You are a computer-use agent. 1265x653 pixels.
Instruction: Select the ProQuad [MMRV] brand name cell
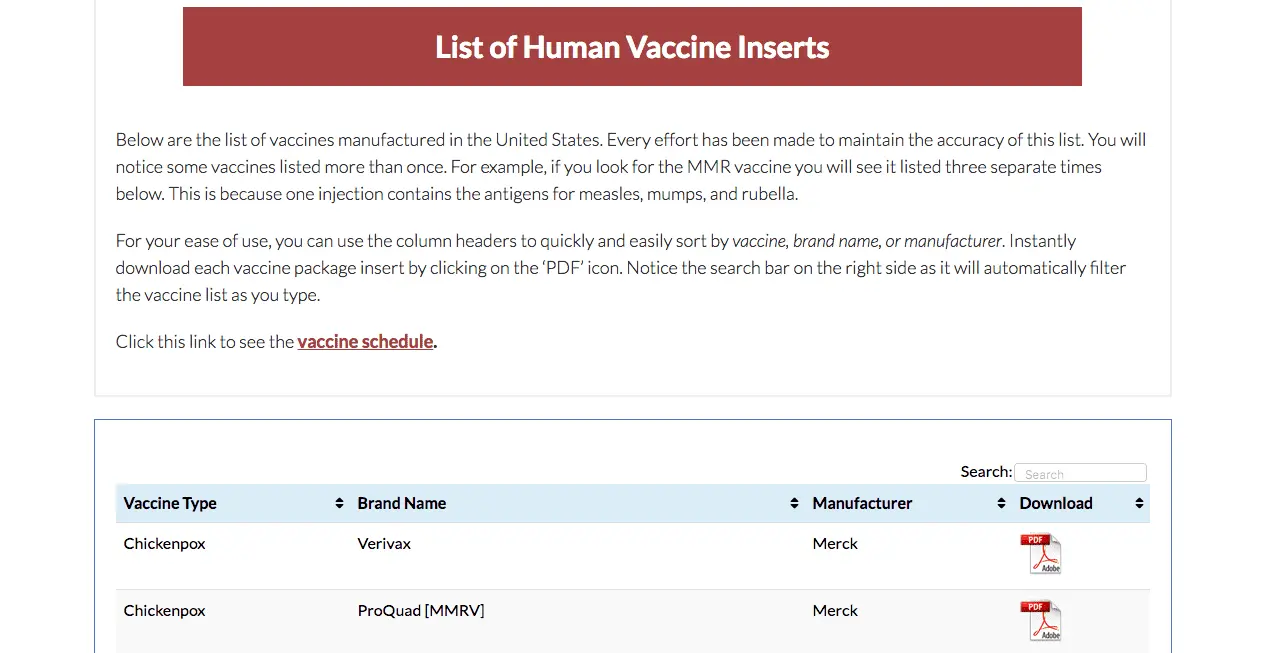coord(421,611)
